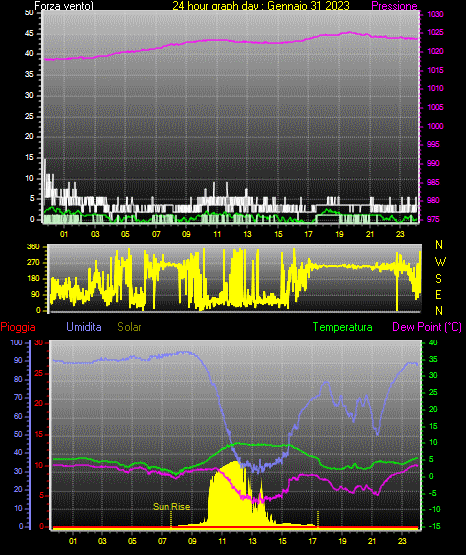Image resolution: width=466 pixels, height=555 pixels.
Task: Select the 975 pressure axis value
Action: 433,219
